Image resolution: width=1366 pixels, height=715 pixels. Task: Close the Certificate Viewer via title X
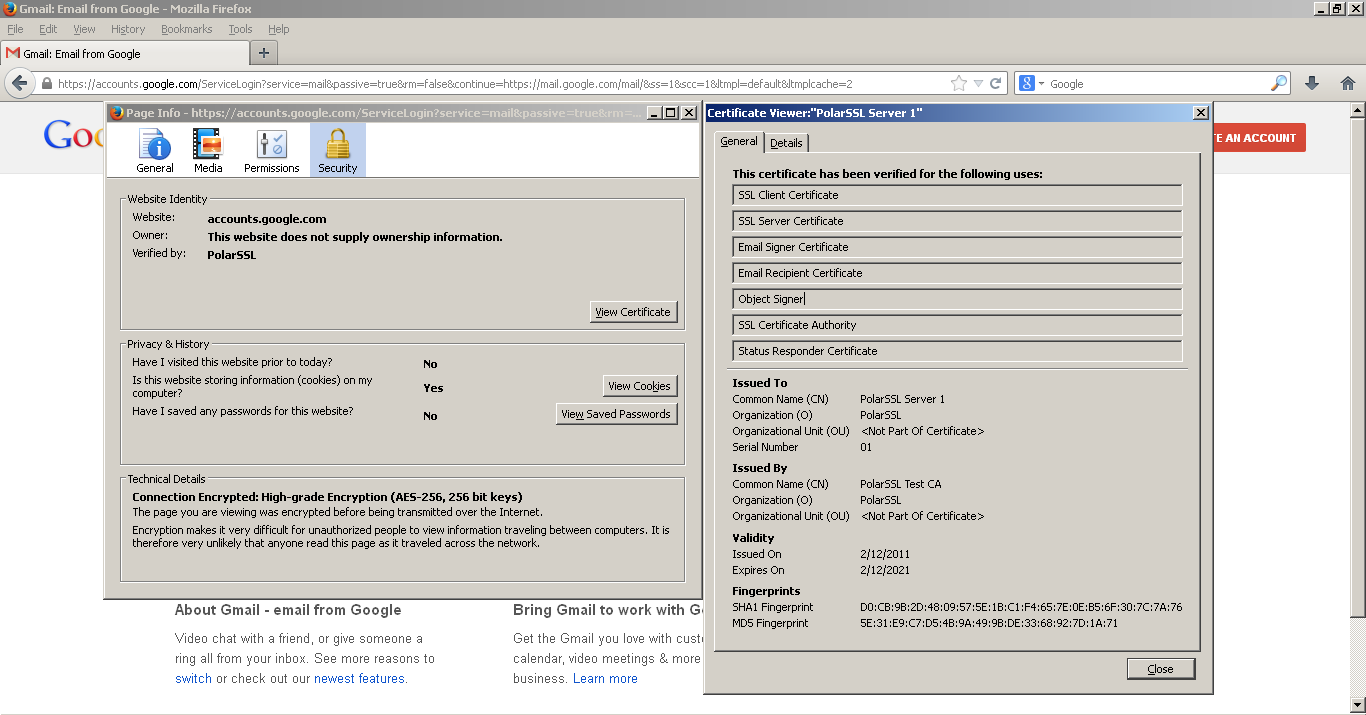click(1201, 113)
